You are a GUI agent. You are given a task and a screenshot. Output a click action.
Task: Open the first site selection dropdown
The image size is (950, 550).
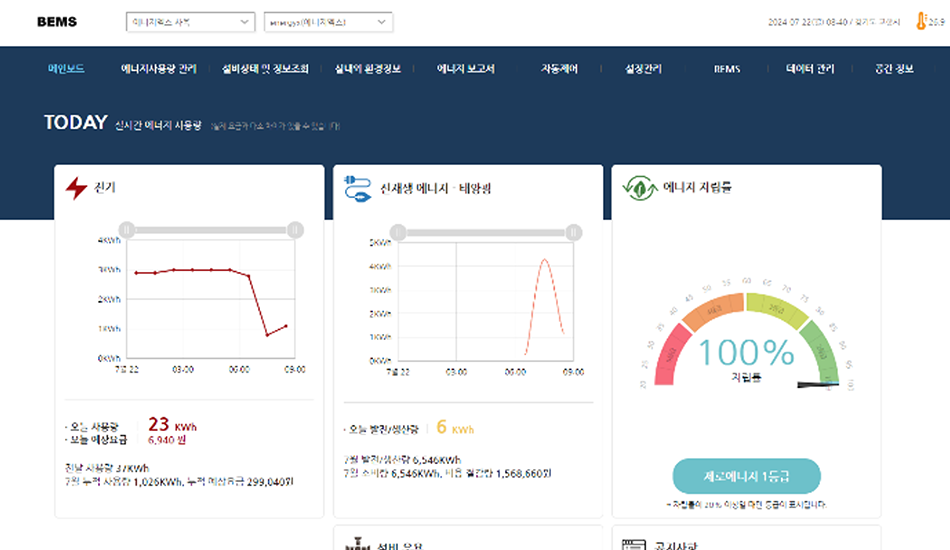click(191, 22)
